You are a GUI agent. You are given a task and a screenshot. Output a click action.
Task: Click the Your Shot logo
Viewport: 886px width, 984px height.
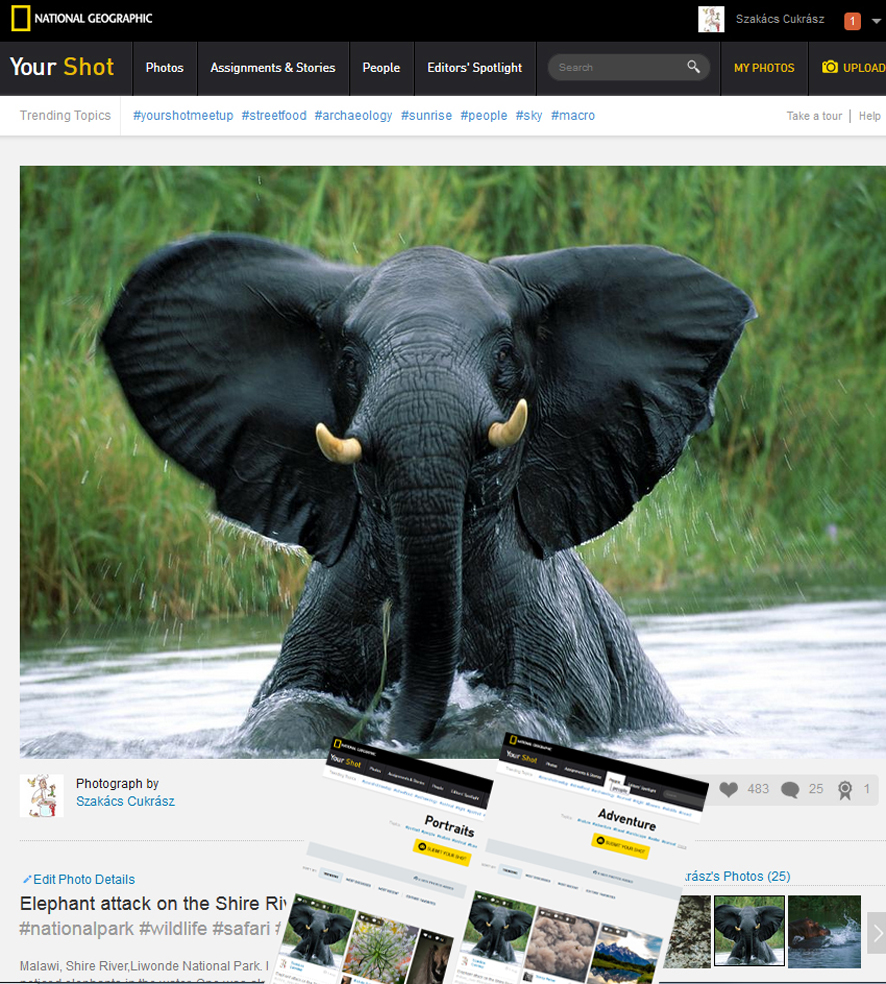(62, 67)
